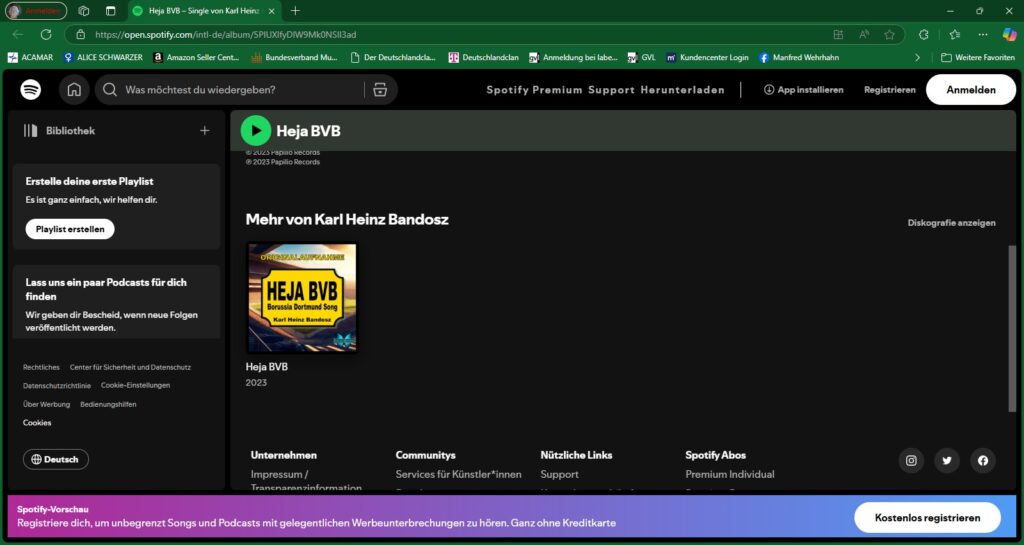Open Diskografie anzeigen link
This screenshot has height=545, width=1024.
(x=952, y=223)
